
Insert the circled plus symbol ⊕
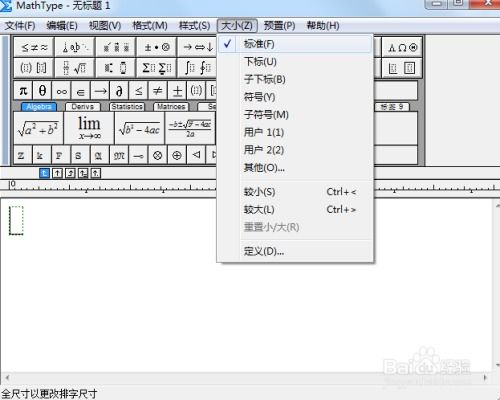point(177,155)
